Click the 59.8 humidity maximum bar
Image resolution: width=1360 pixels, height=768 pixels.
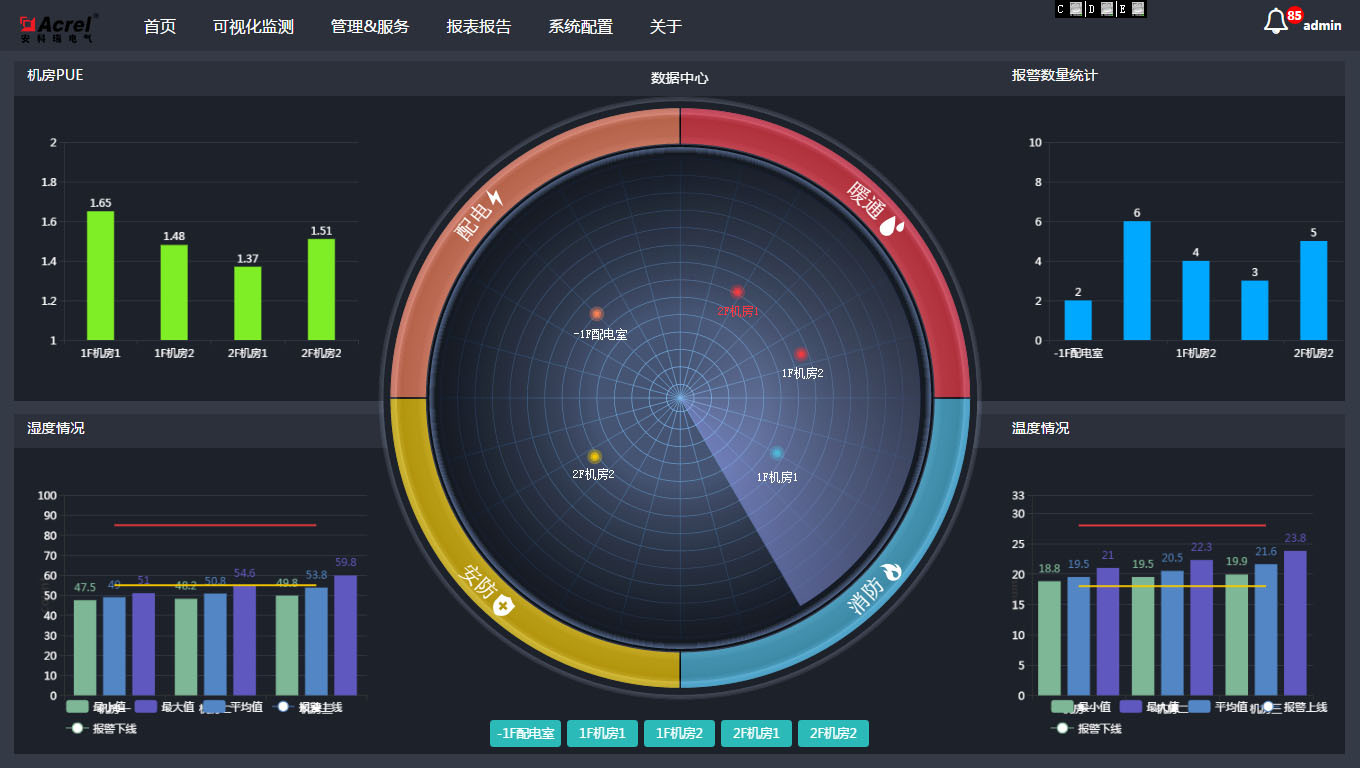point(346,635)
